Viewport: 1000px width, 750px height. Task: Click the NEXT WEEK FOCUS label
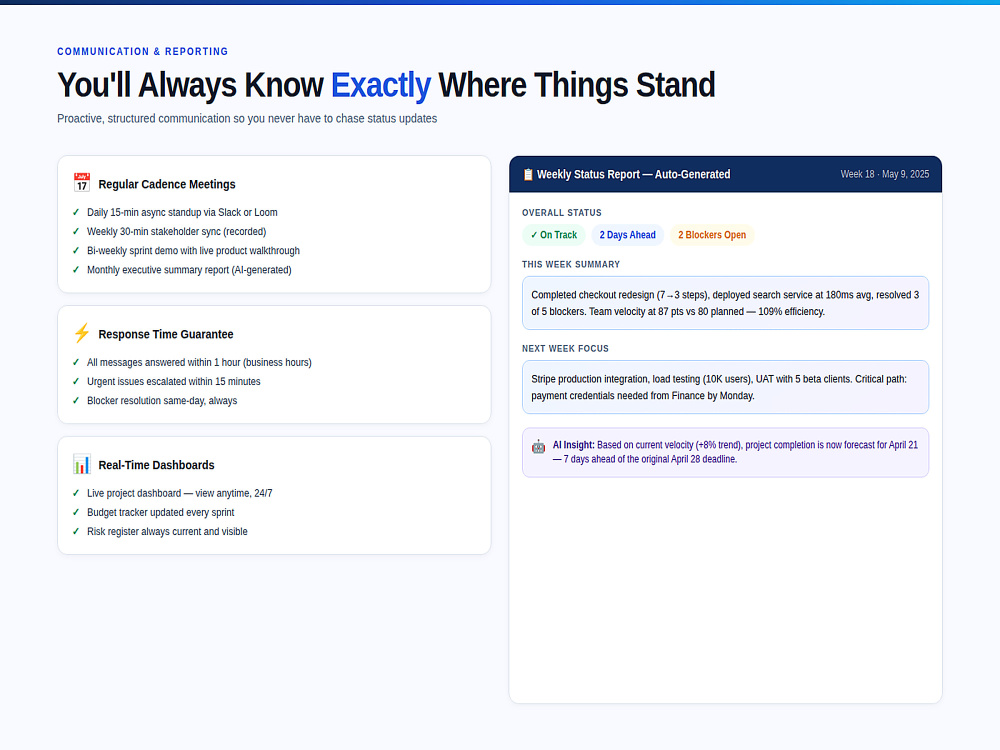tap(565, 348)
